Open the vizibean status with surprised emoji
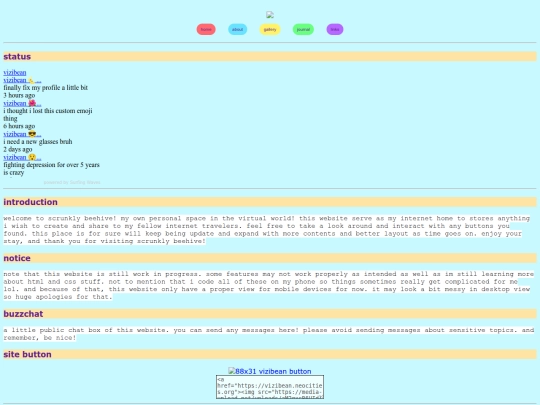Screen dimensions: 540x405 pos(22,157)
